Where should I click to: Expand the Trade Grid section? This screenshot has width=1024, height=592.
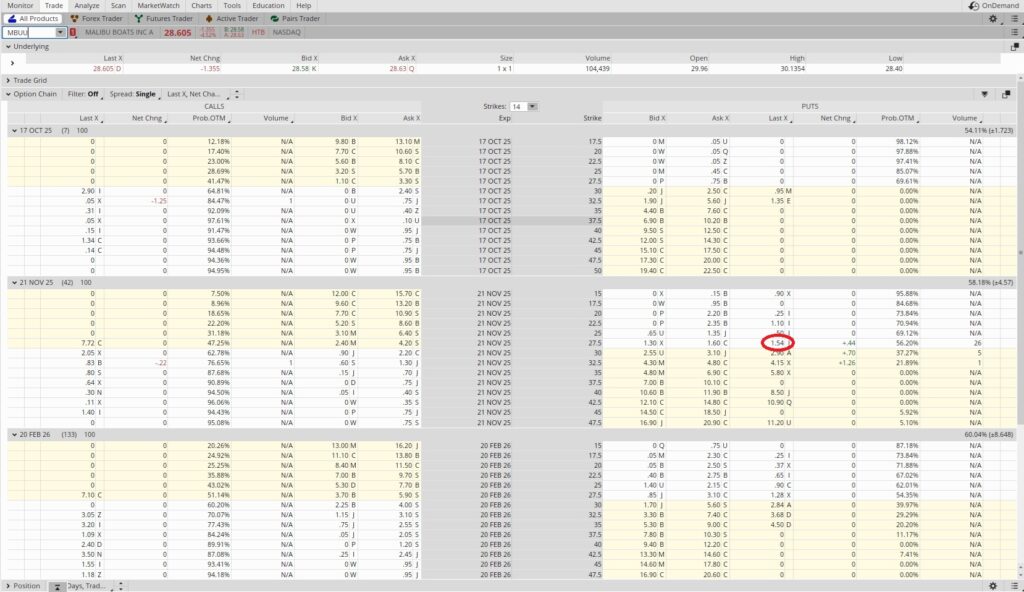tap(8, 80)
